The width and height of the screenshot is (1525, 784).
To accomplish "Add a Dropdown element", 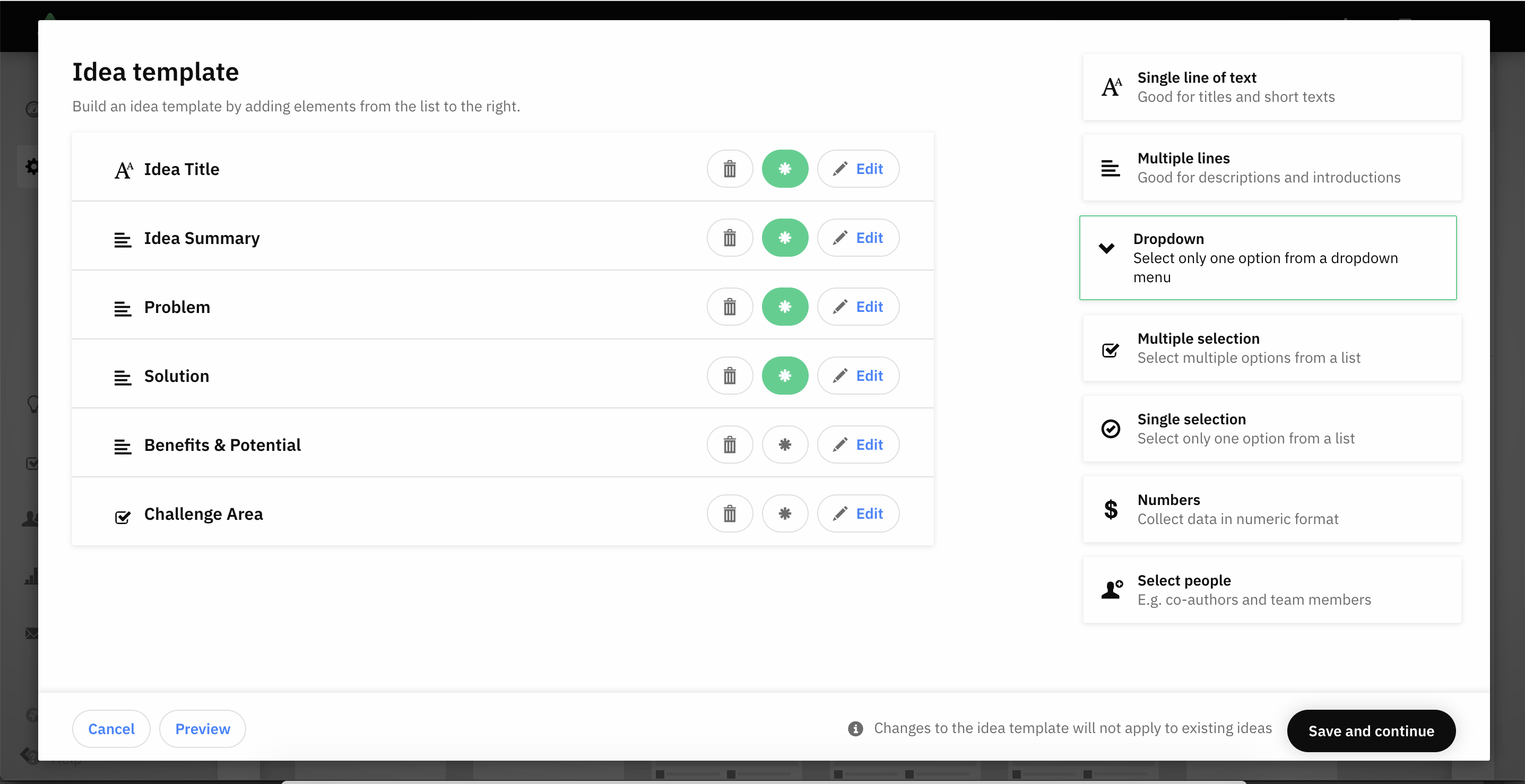I will pos(1268,257).
